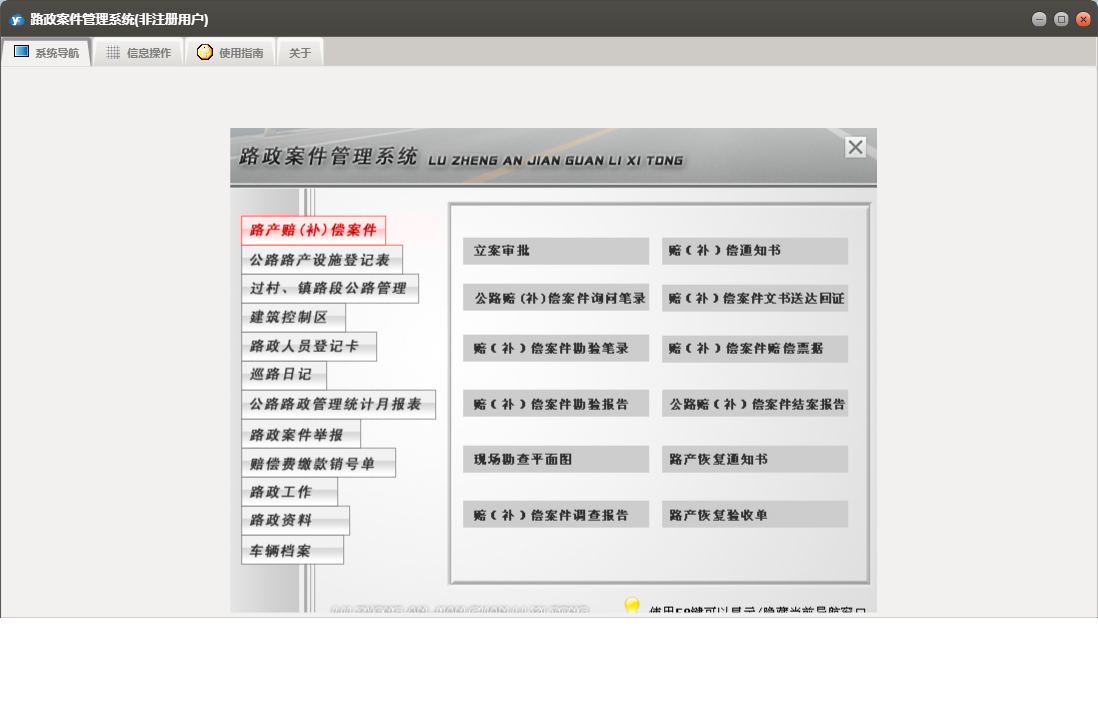
Task: Open 建筑控制区 category
Action: click(292, 318)
